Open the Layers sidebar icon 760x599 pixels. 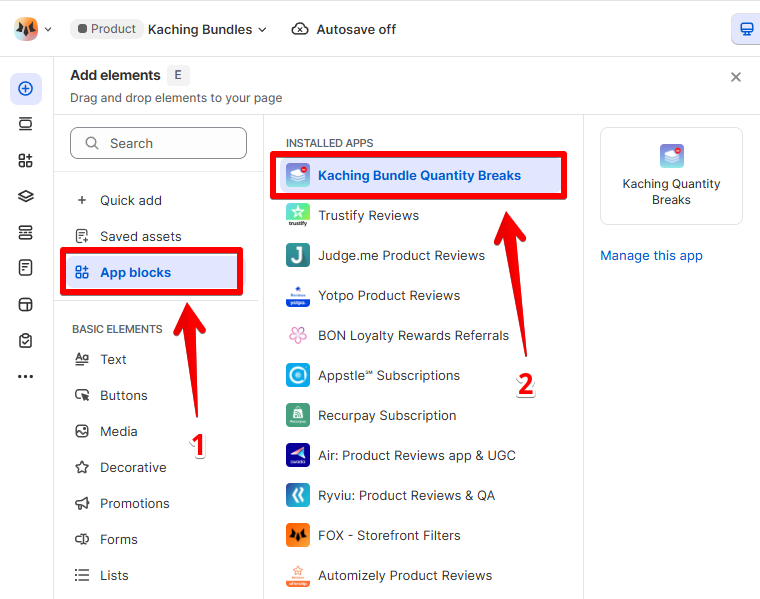(x=26, y=196)
